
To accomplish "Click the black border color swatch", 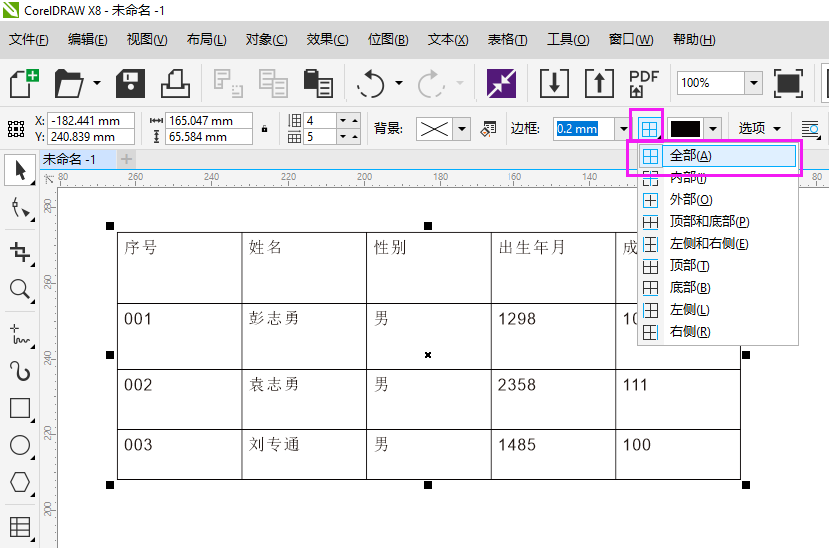I will tap(685, 128).
